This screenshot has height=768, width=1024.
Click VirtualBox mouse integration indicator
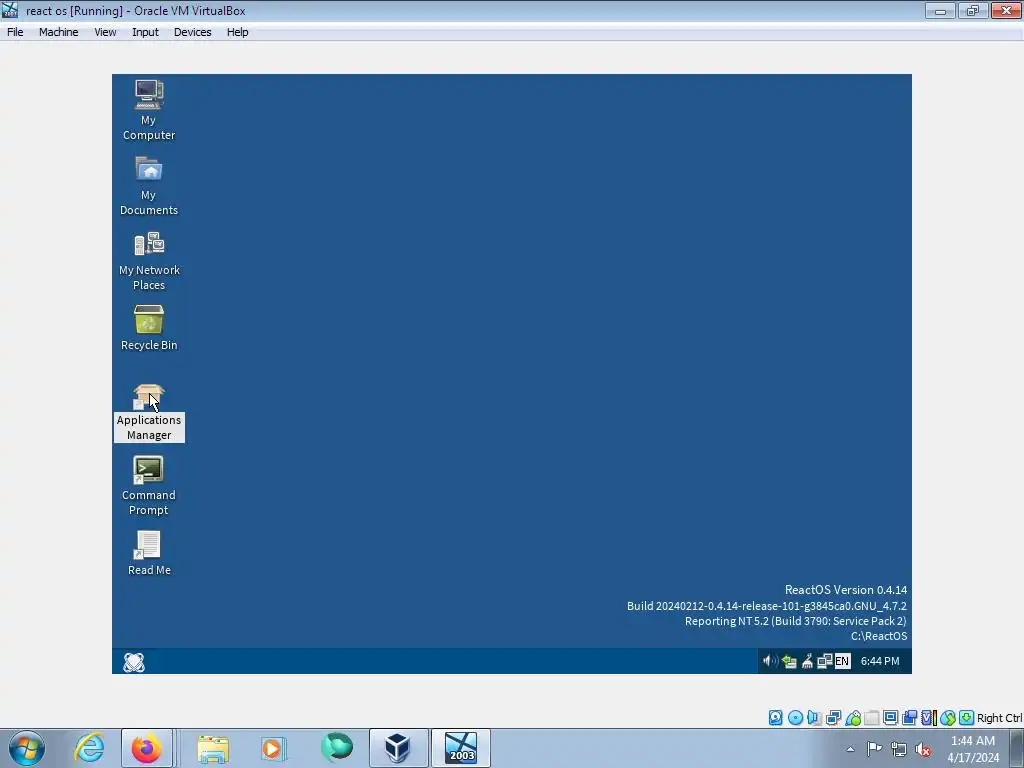[x=948, y=718]
